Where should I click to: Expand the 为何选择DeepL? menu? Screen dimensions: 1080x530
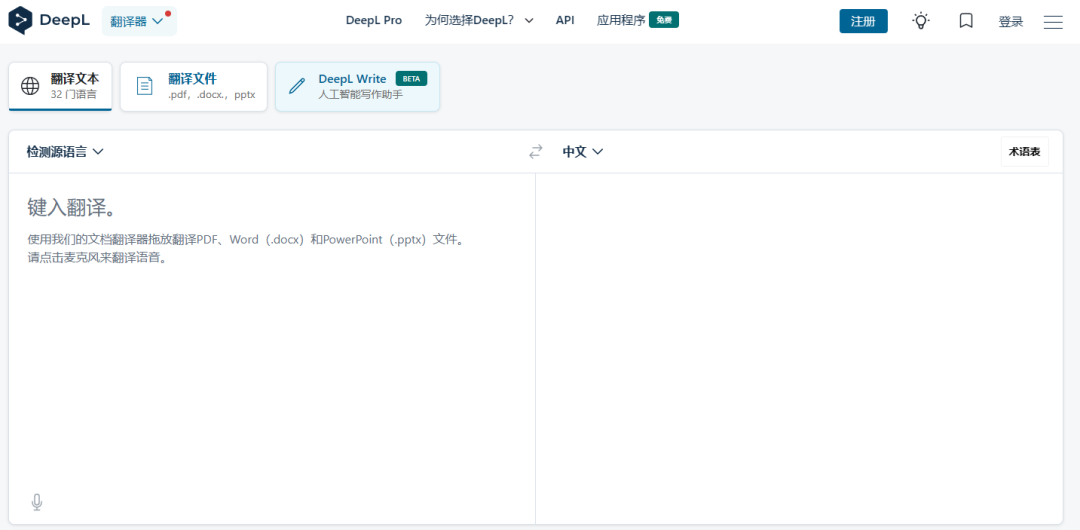478,20
